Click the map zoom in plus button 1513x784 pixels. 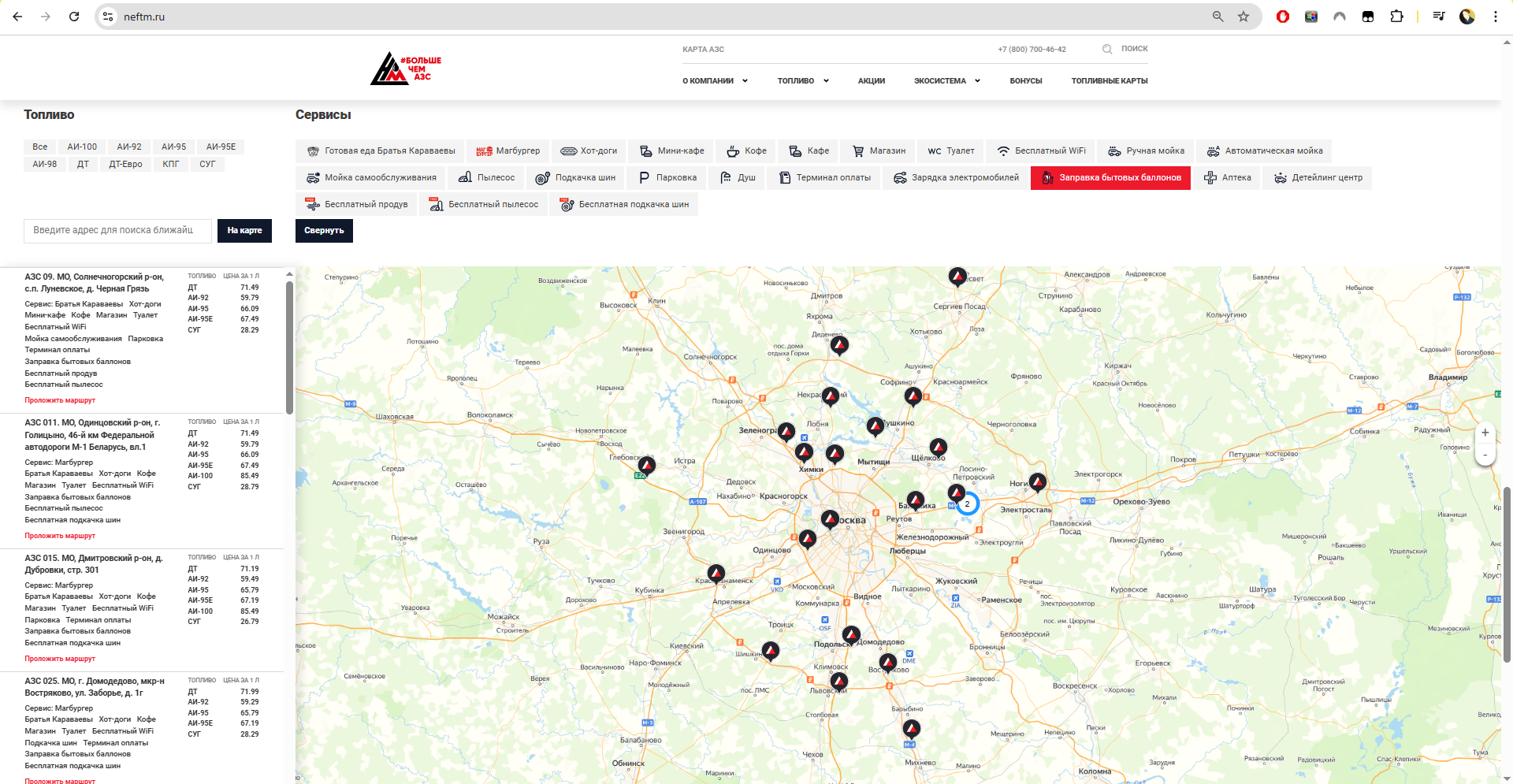tap(1485, 433)
